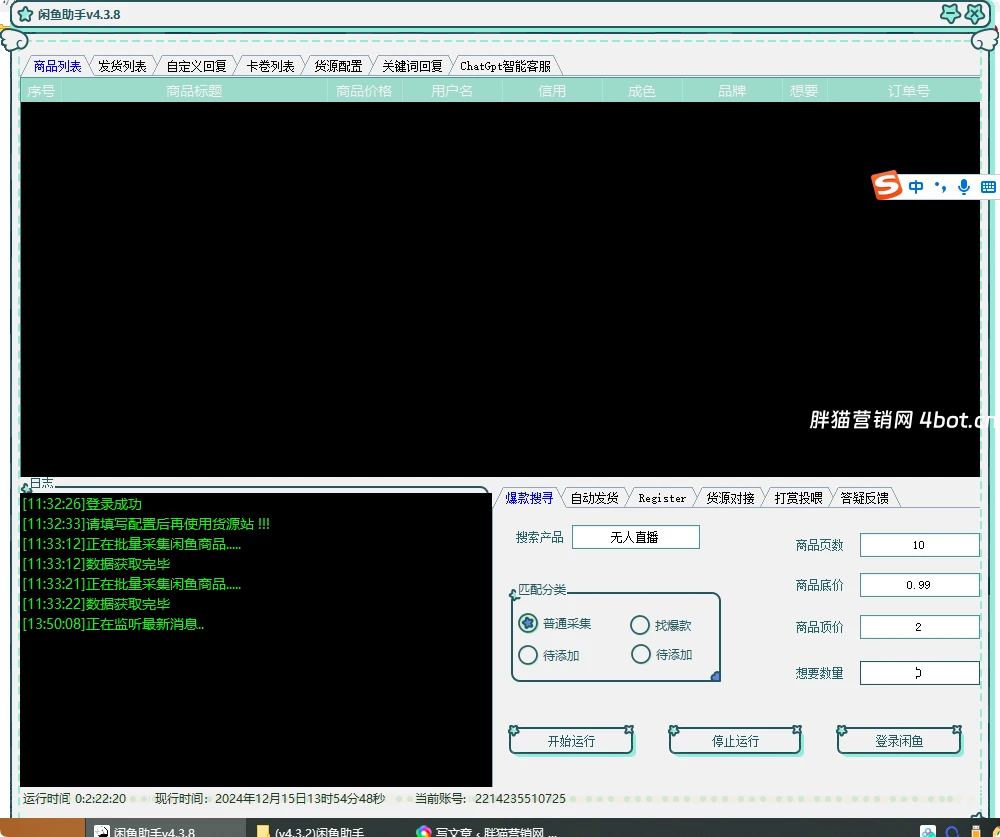Open the 搜索产品 dropdown showing 无人直播
The image size is (1000, 837).
pyautogui.click(x=636, y=537)
